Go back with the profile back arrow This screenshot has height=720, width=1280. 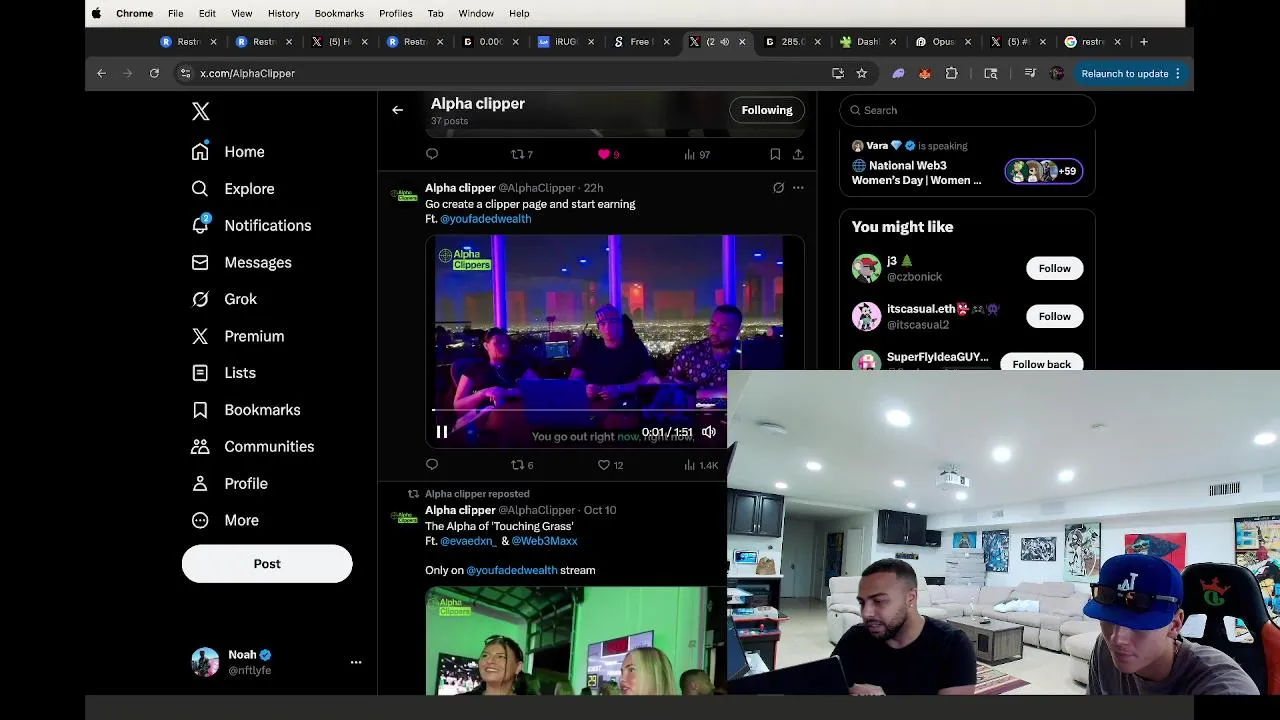pos(398,110)
